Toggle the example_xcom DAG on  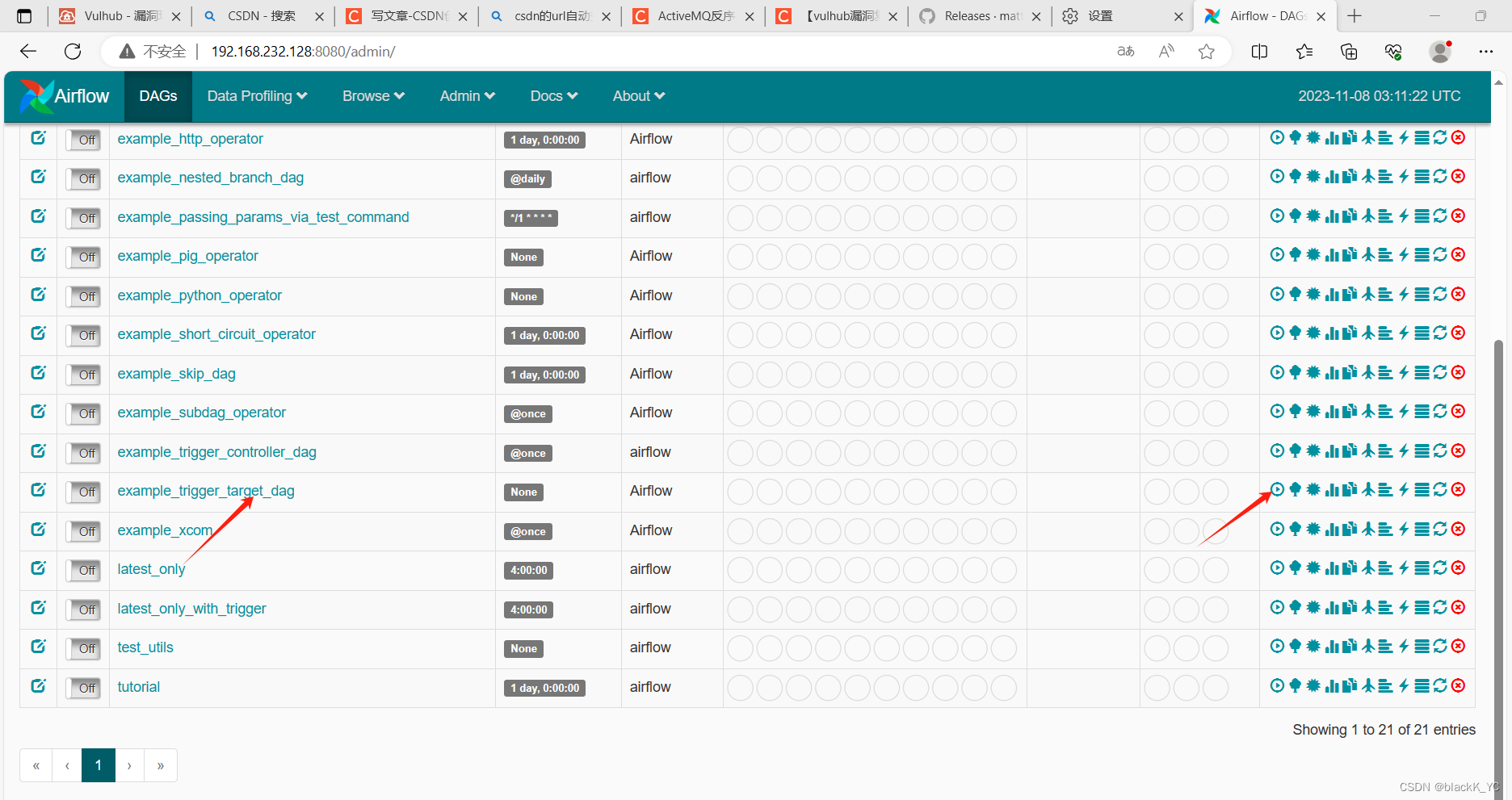[x=83, y=531]
